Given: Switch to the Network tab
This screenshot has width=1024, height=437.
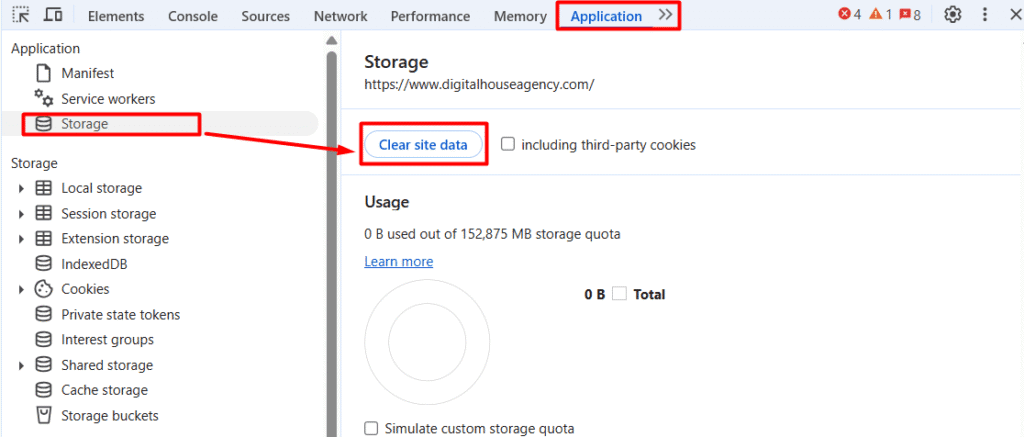Looking at the screenshot, I should click(x=340, y=16).
